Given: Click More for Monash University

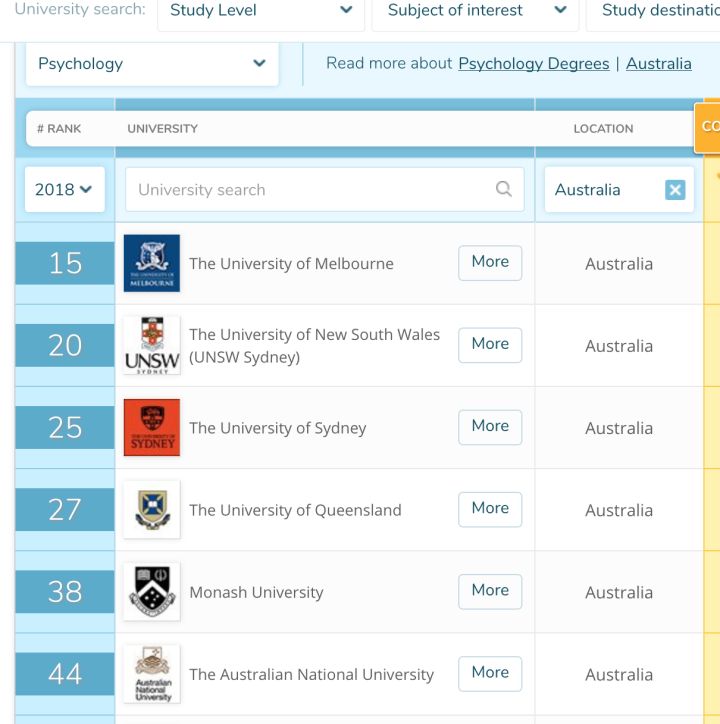Looking at the screenshot, I should point(490,591).
